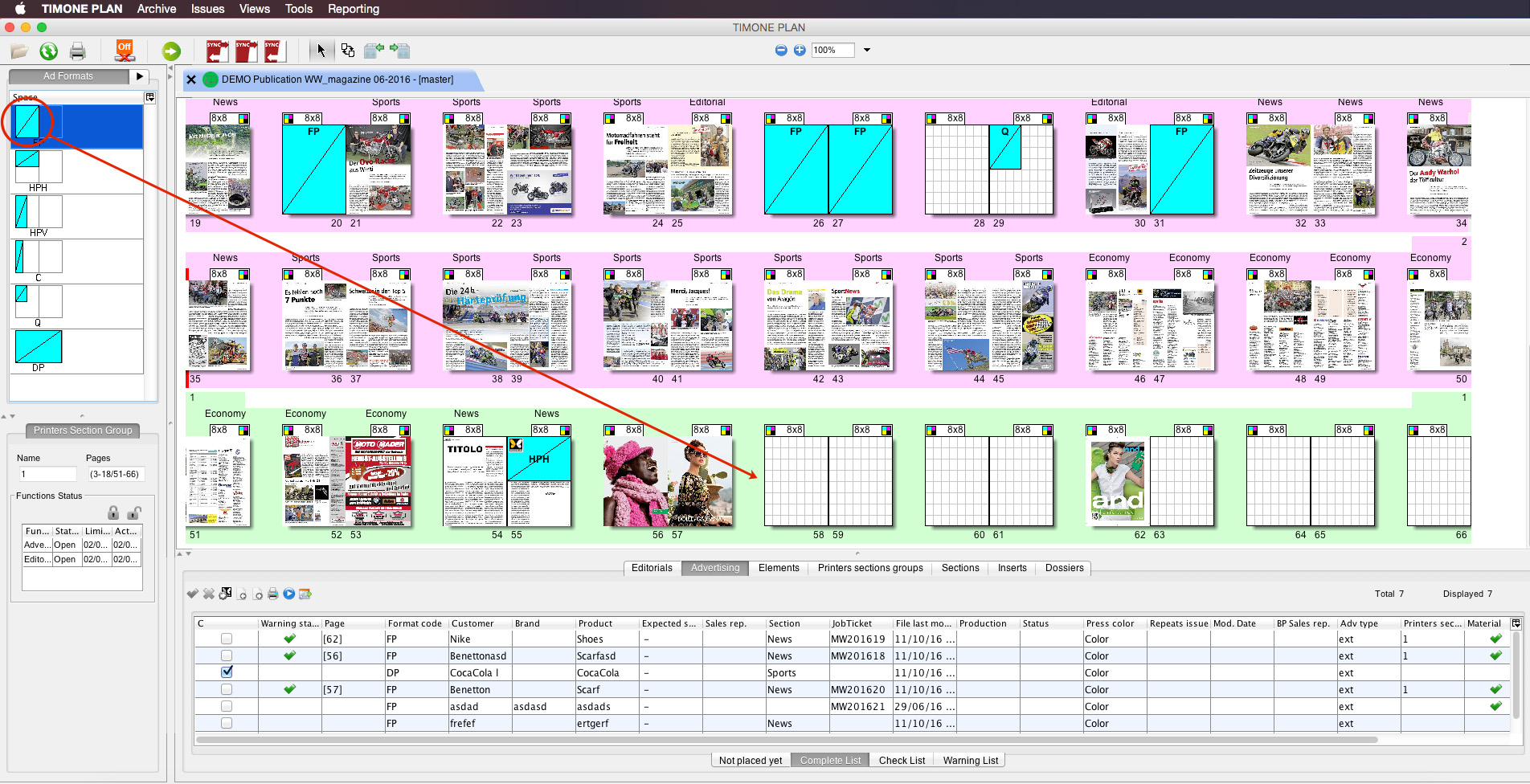
Task: Click the Check List button
Action: [x=902, y=761]
